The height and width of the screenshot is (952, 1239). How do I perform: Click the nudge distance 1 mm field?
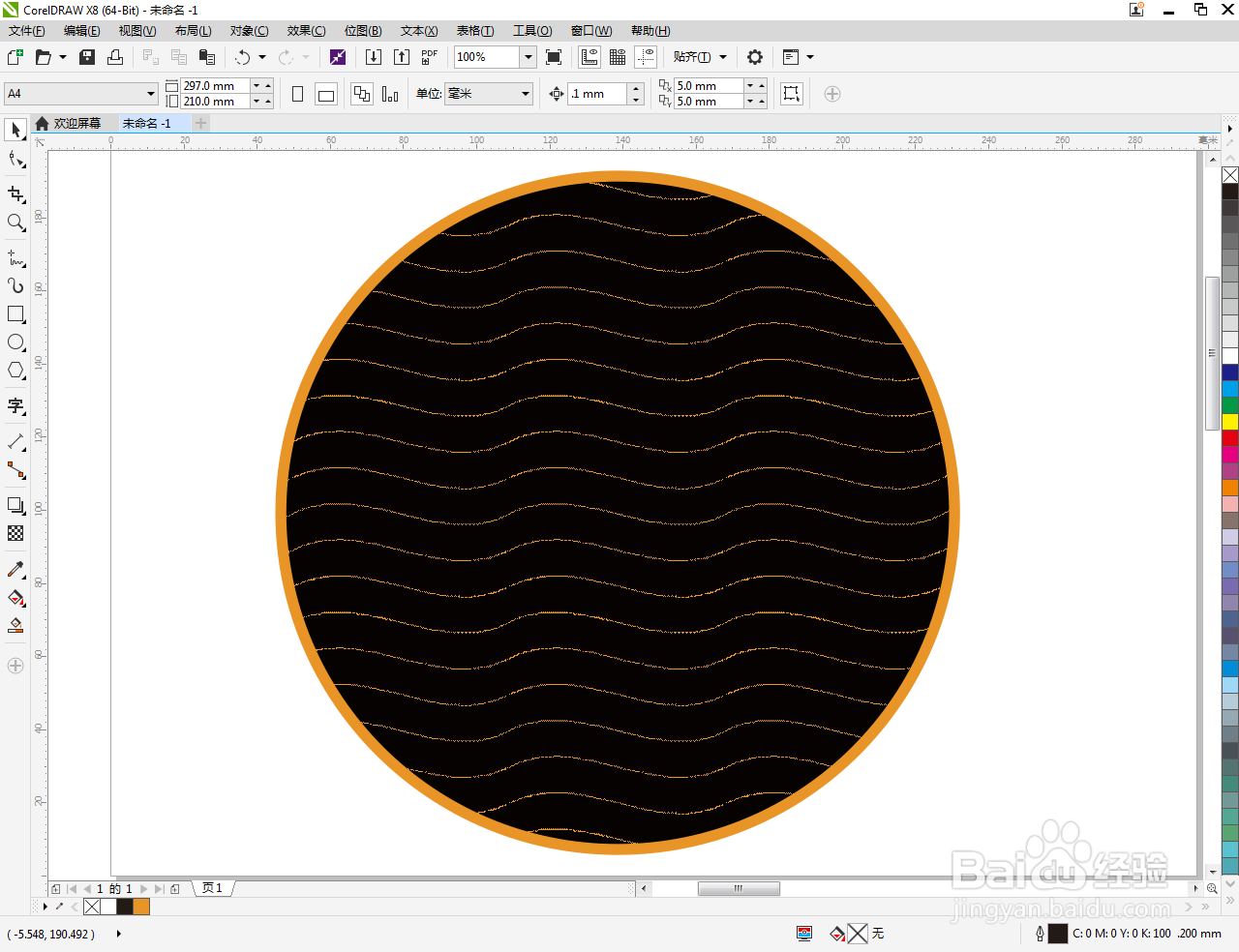(x=599, y=94)
